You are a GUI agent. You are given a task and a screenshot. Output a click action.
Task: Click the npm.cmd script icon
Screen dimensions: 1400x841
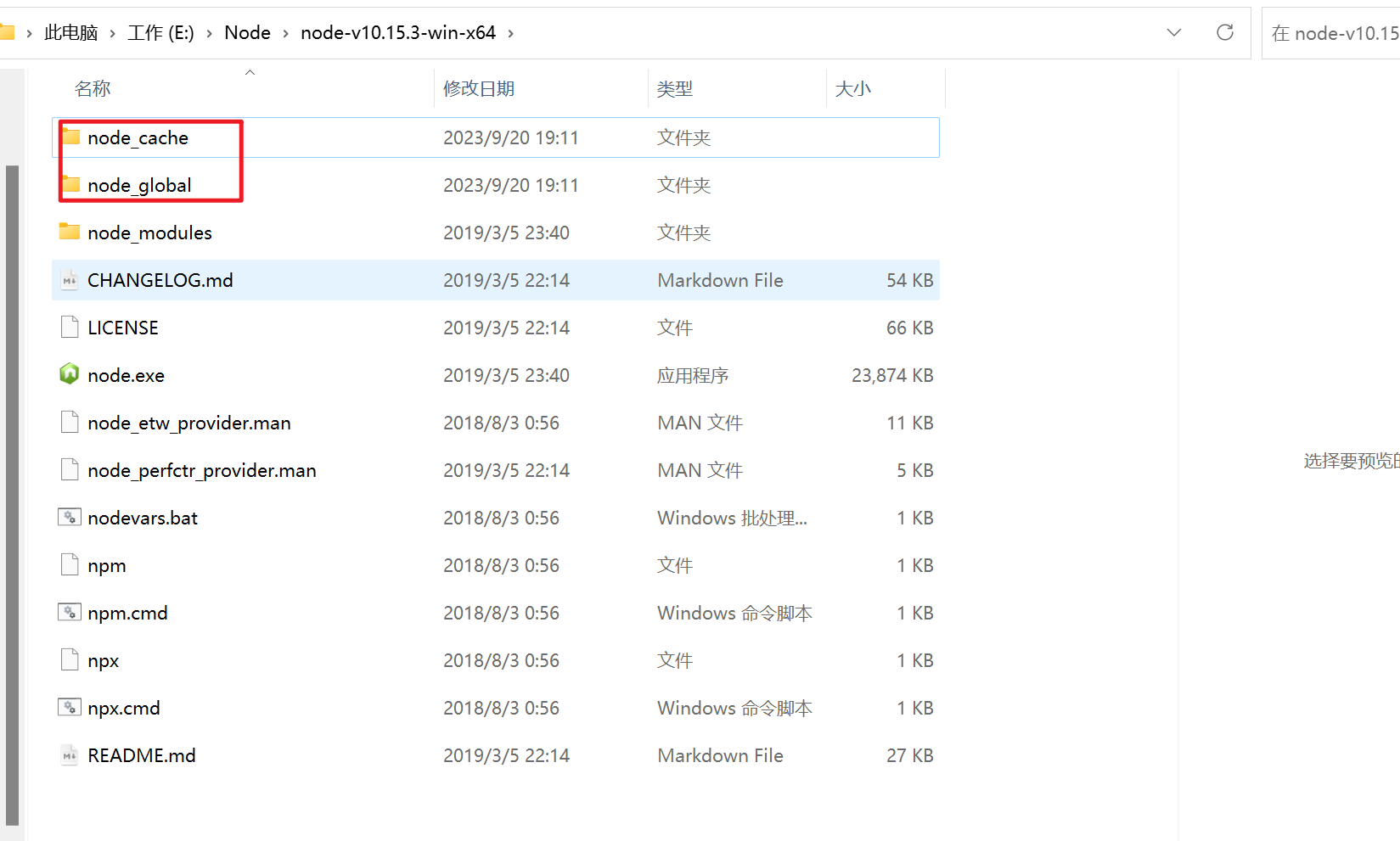70,612
